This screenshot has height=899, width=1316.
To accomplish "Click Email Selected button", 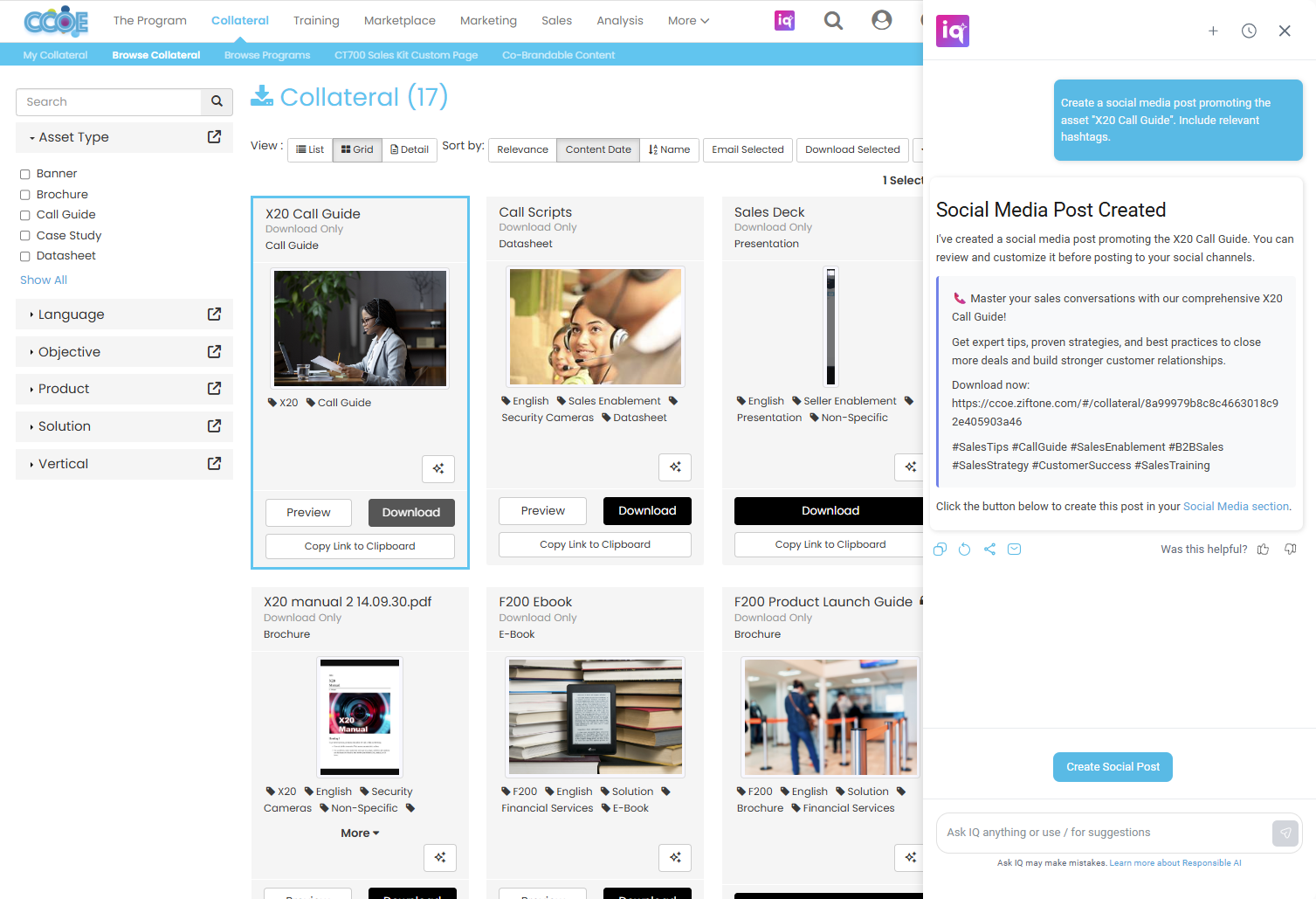I will [748, 149].
